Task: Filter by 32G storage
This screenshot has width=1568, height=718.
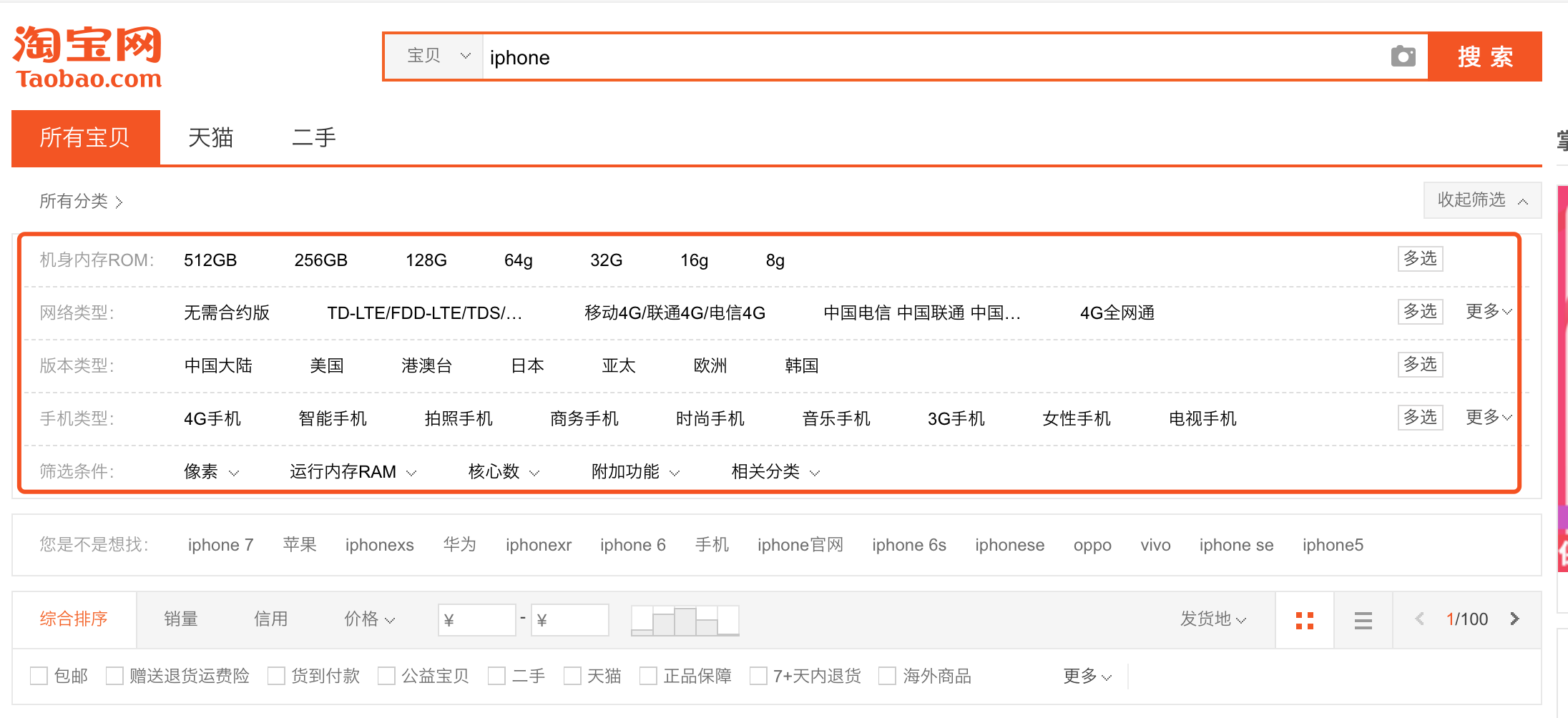Action: pyautogui.click(x=607, y=260)
